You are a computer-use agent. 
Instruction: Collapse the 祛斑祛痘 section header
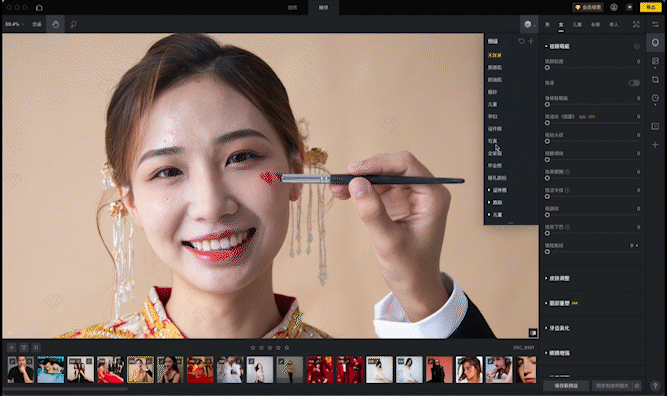click(x=558, y=46)
